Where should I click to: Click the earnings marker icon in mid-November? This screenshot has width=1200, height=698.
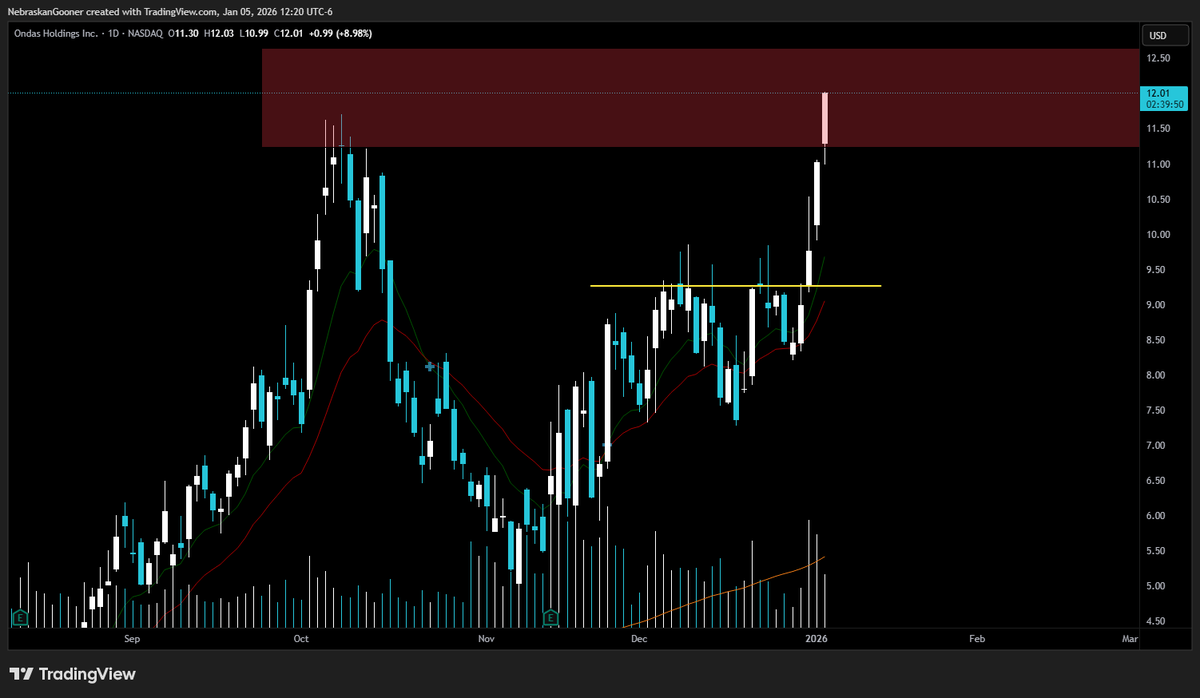tap(551, 617)
